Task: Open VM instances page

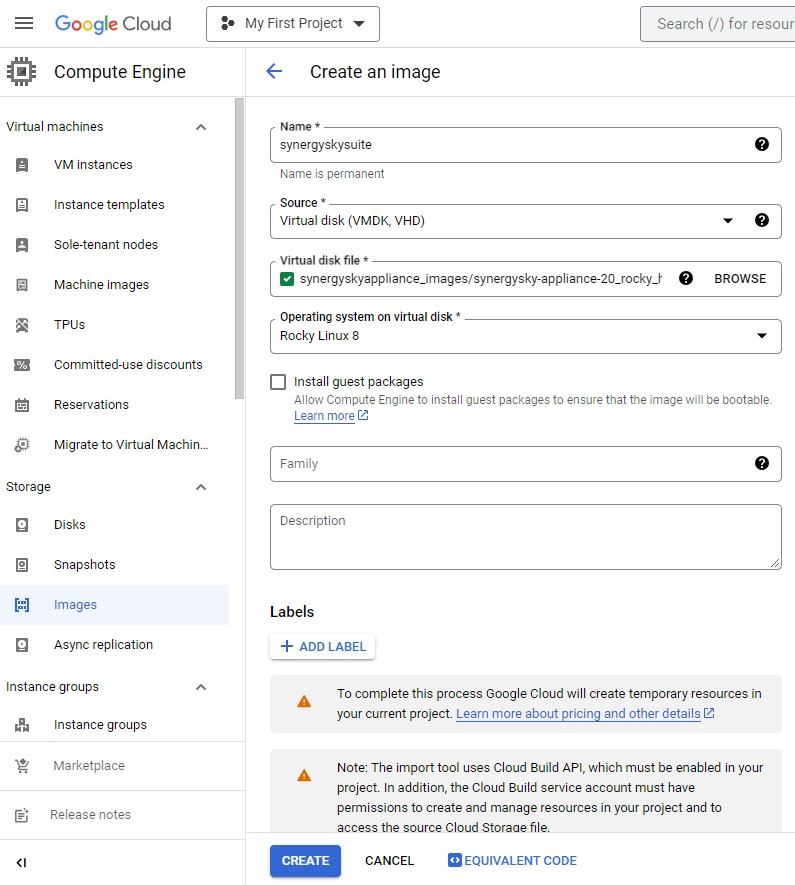Action: 93,165
